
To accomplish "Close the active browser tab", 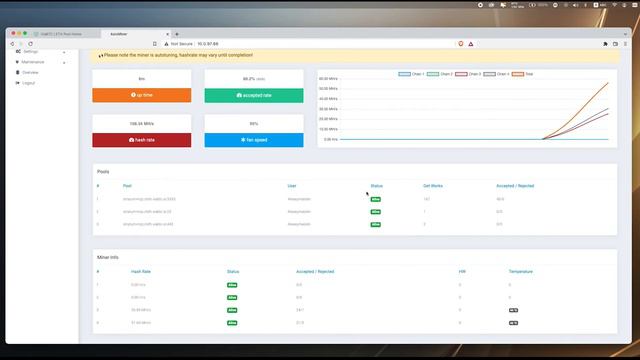I will [x=167, y=34].
